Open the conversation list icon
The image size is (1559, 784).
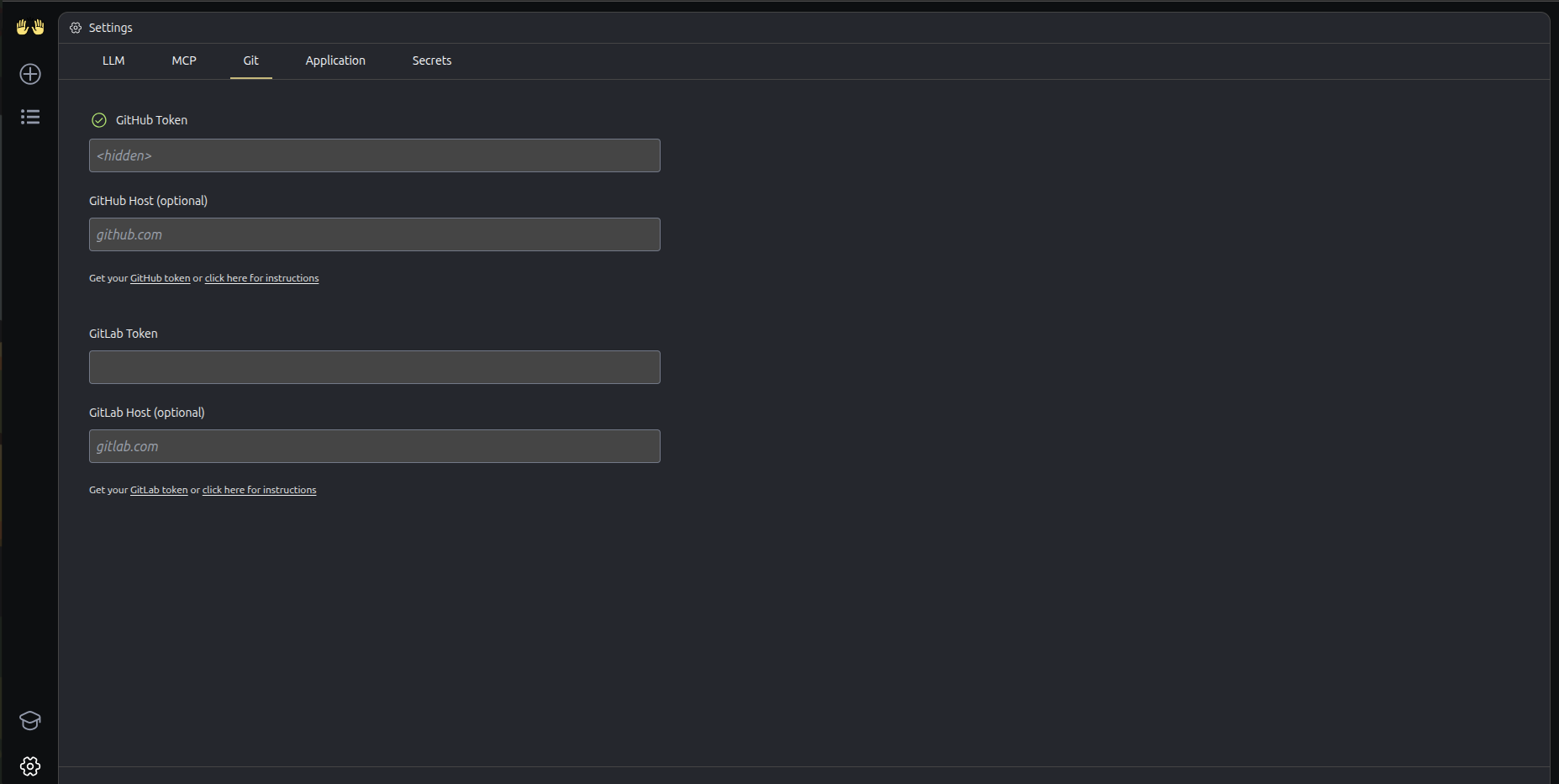pos(29,117)
